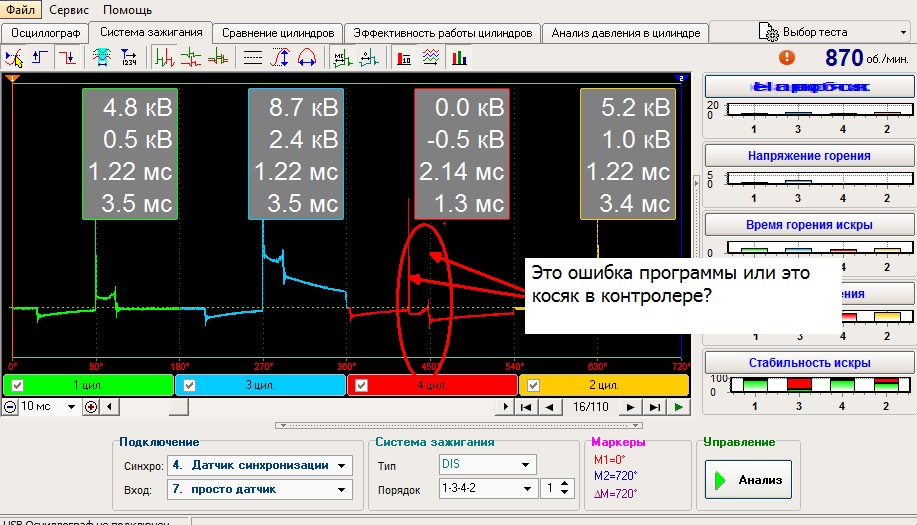This screenshot has width=917, height=525.
Task: Click the orange warning exclamation icon
Action: pos(787,57)
